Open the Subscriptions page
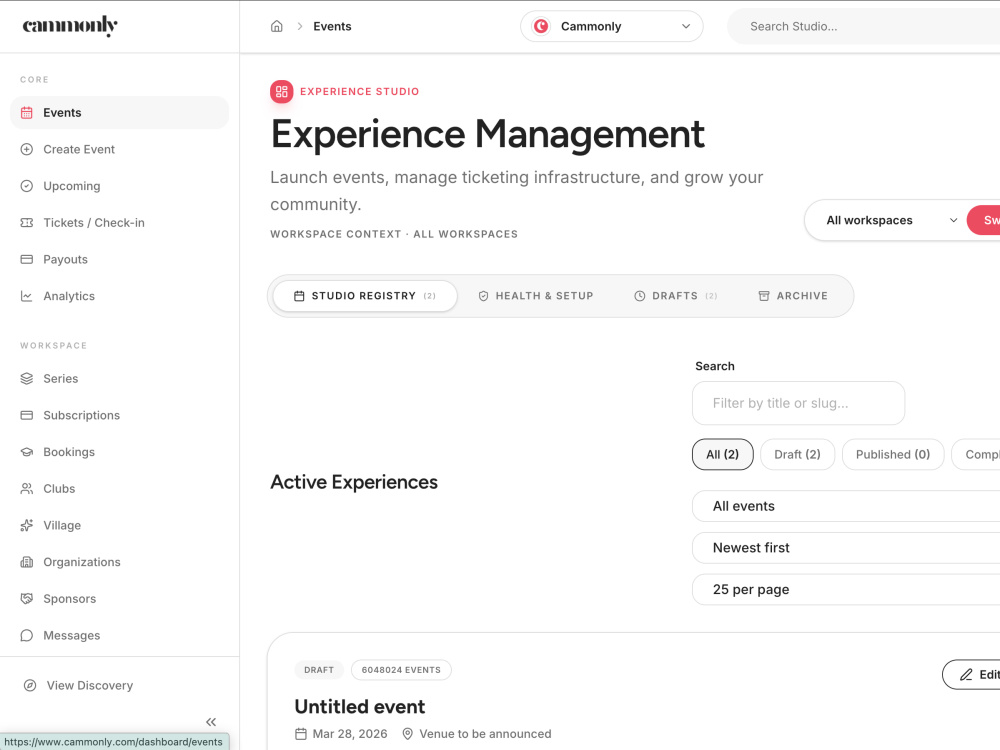 [119, 415]
